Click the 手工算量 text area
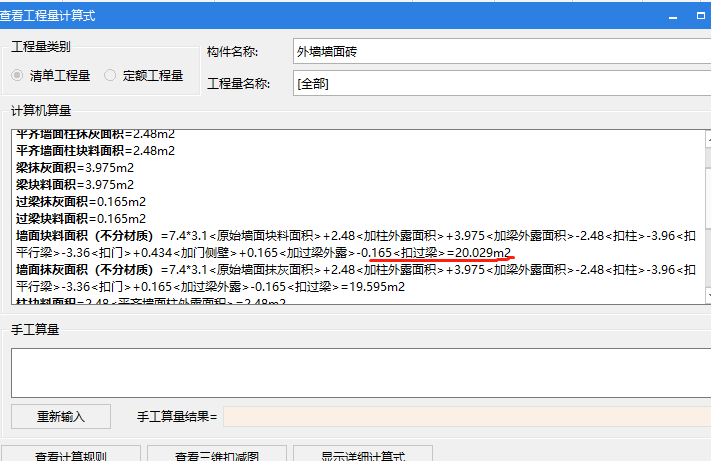 [361, 373]
